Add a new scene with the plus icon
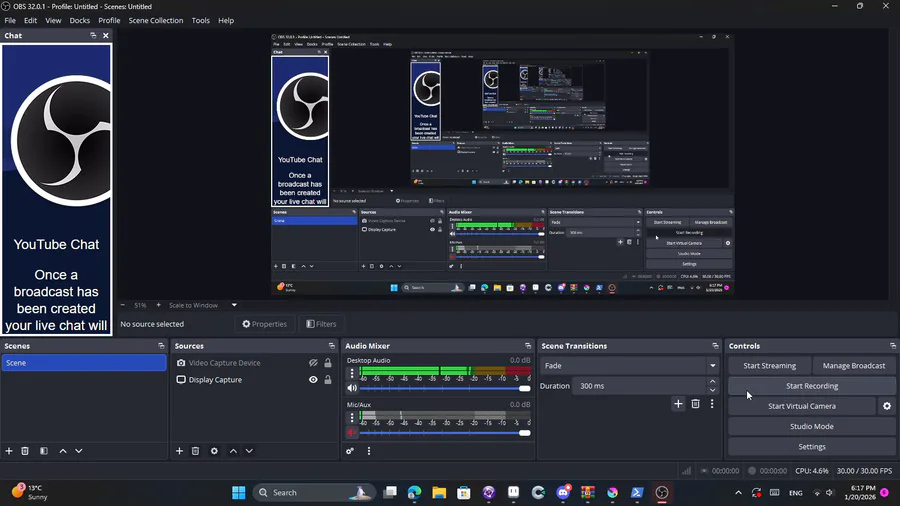 pos(9,451)
